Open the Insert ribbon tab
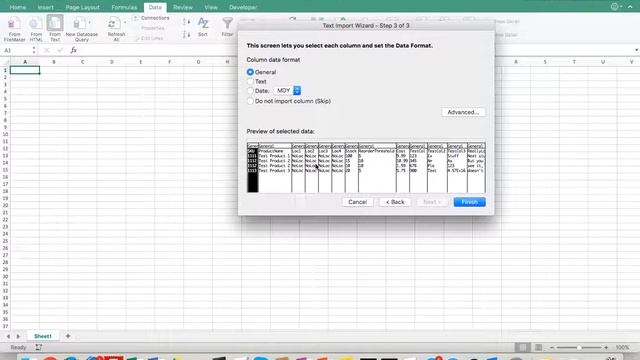 [45, 7]
